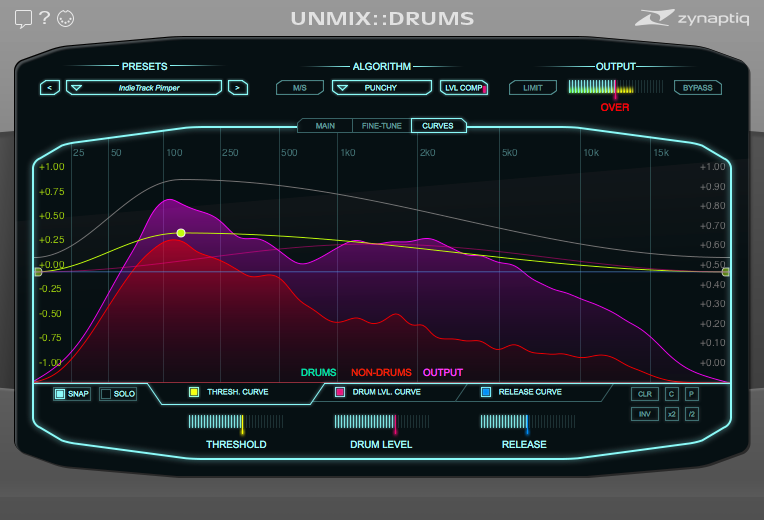The image size is (764, 520).
Task: Click the Zynaptiq logo
Action: (x=691, y=18)
